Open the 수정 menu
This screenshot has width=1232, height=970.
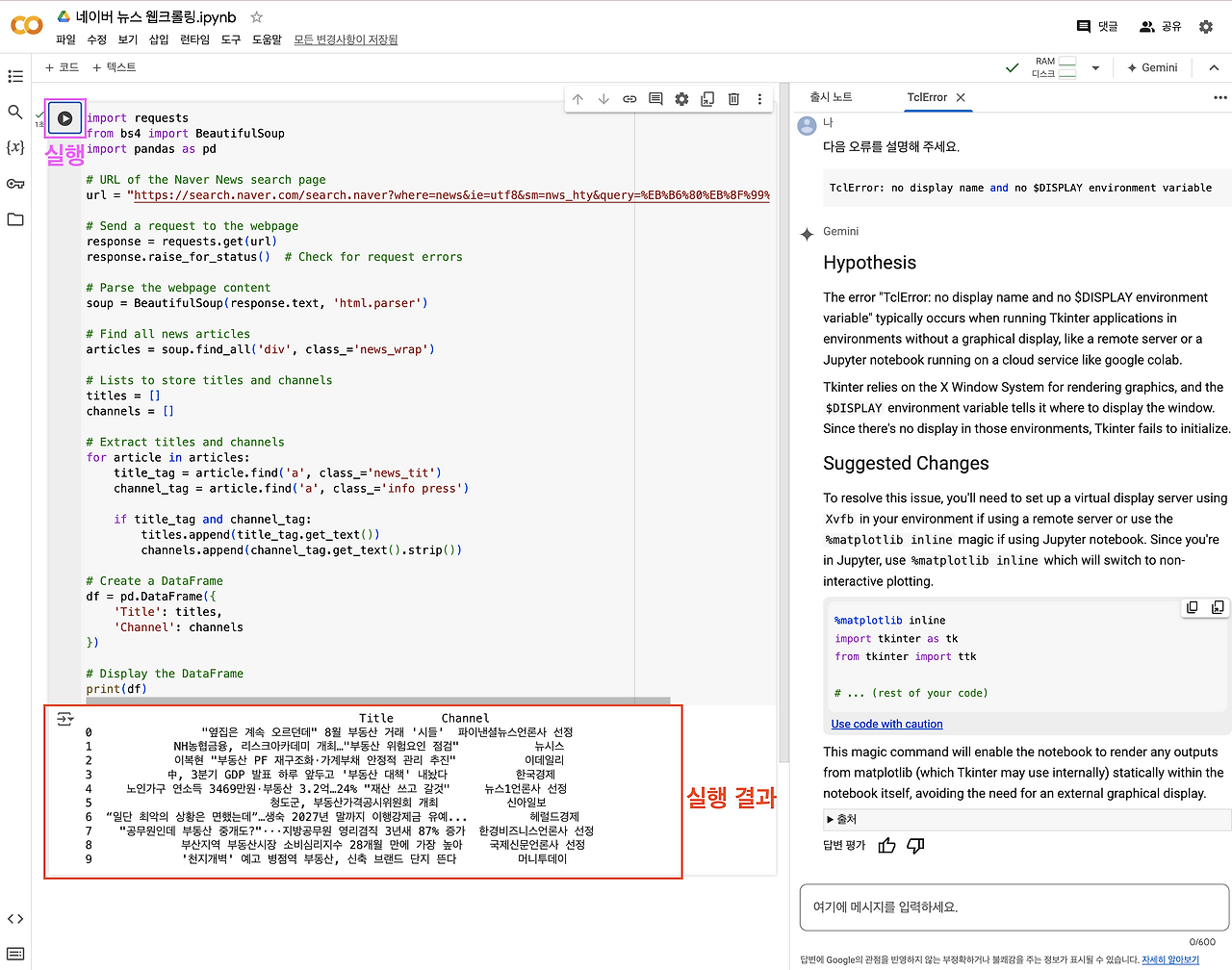97,39
